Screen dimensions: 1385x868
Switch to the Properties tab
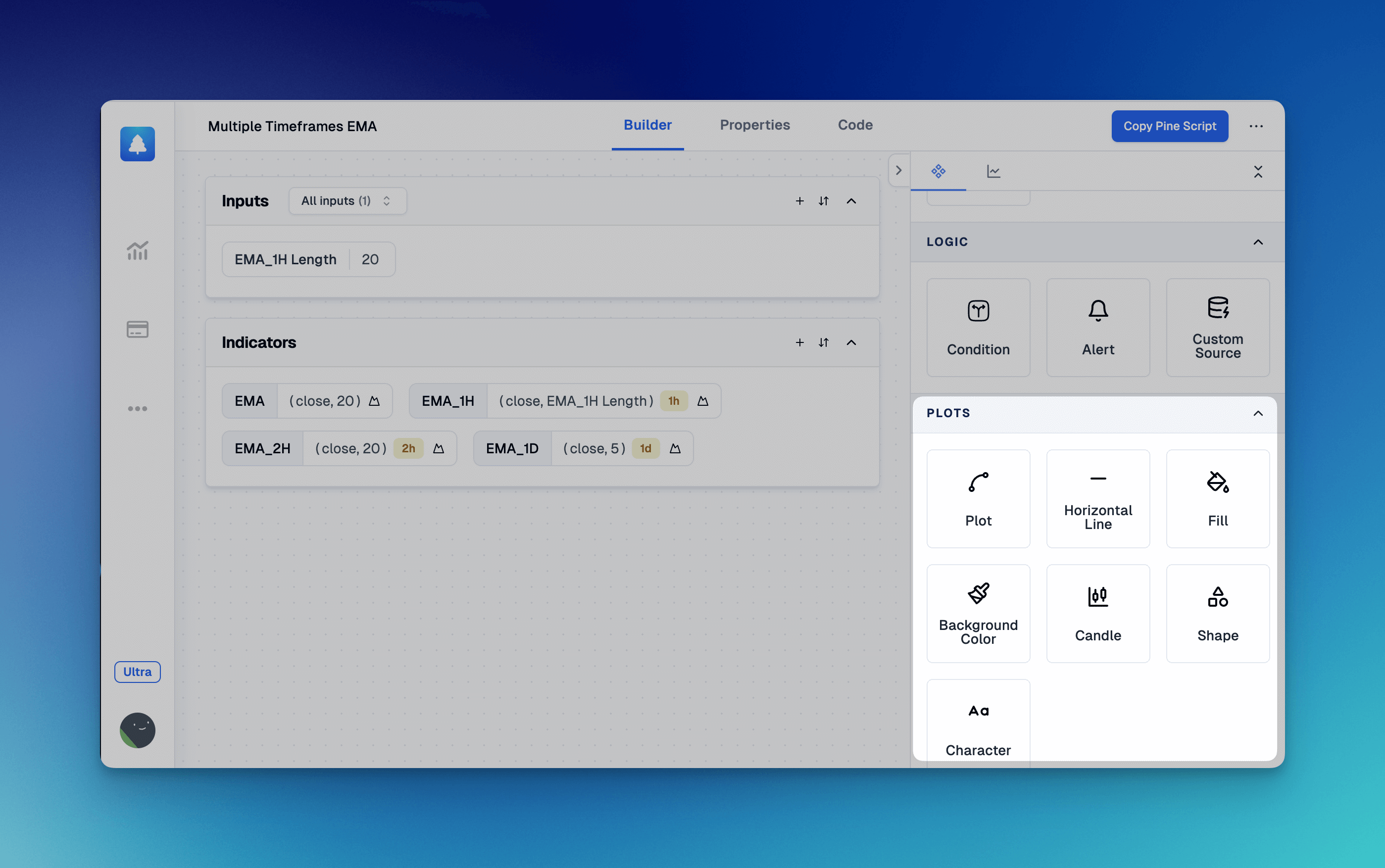[755, 125]
